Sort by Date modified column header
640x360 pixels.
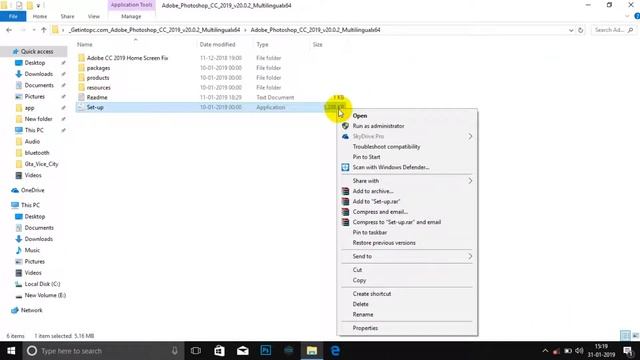(x=217, y=44)
